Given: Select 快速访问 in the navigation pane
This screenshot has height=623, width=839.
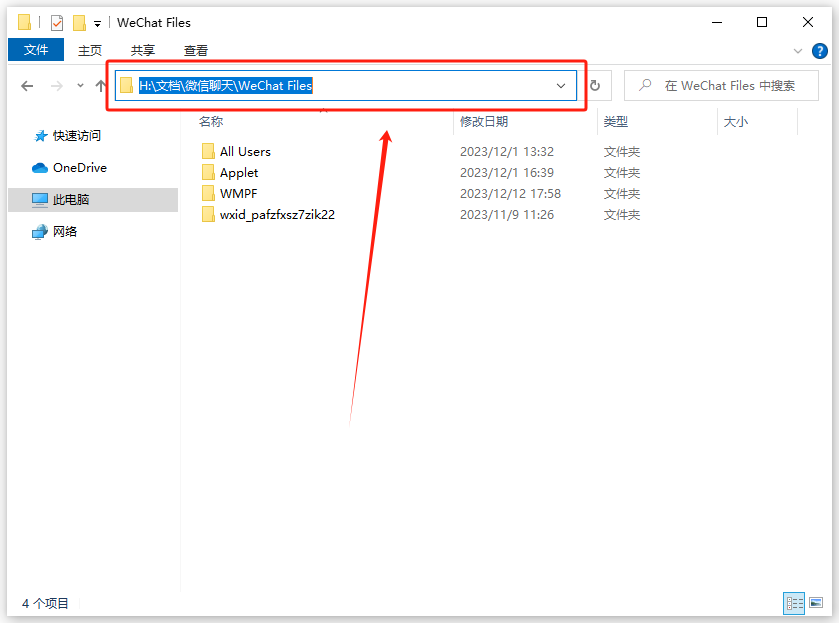Looking at the screenshot, I should tap(77, 135).
